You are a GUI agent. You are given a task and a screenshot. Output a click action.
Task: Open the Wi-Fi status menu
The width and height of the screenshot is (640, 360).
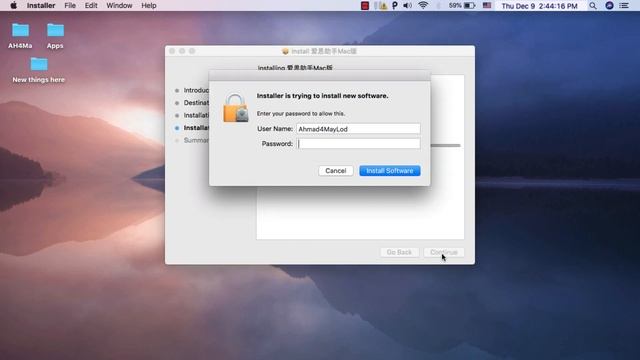pyautogui.click(x=423, y=5)
